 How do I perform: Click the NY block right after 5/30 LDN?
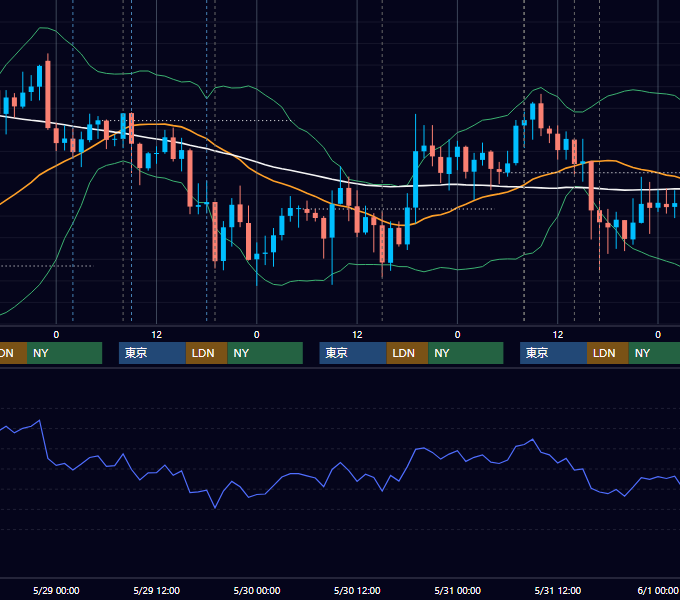466,353
